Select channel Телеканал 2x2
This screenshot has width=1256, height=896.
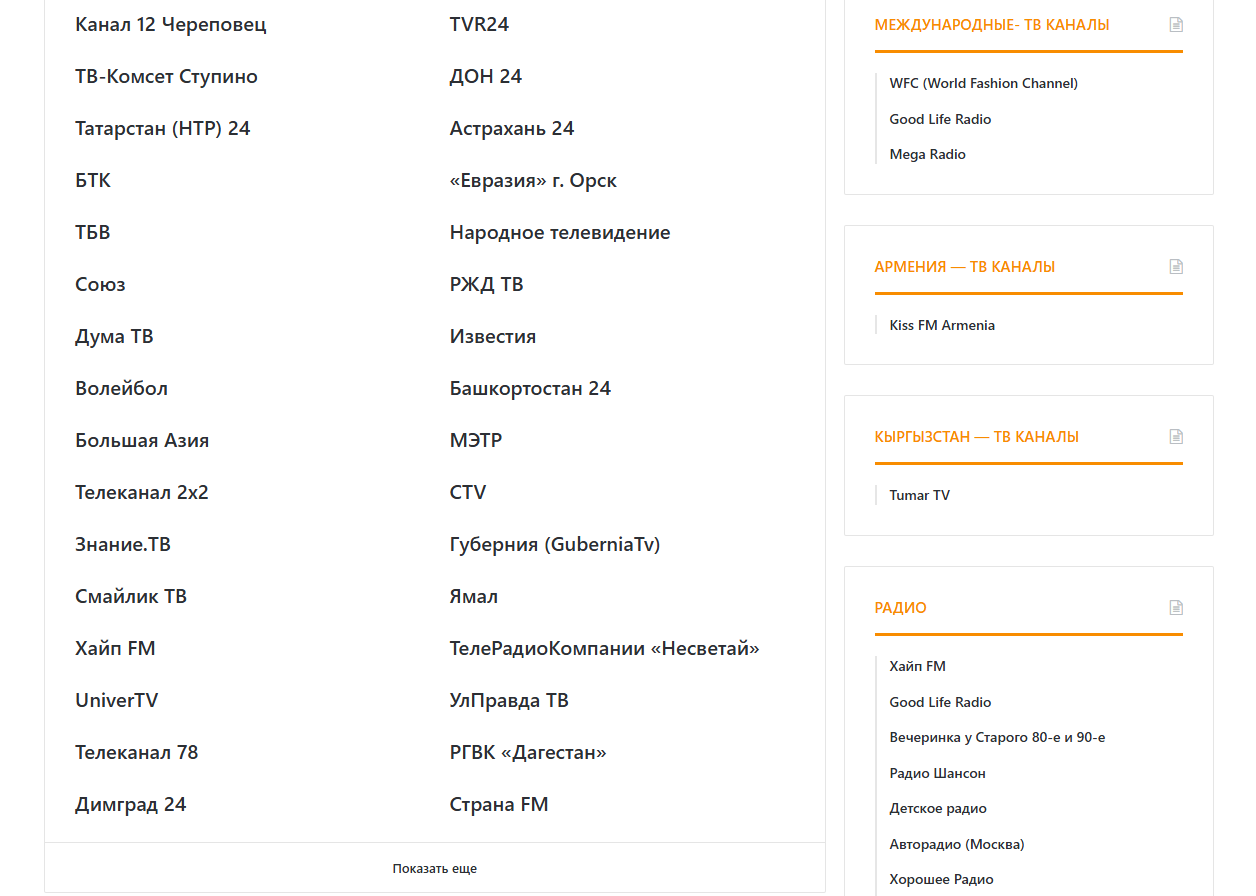click(x=142, y=492)
